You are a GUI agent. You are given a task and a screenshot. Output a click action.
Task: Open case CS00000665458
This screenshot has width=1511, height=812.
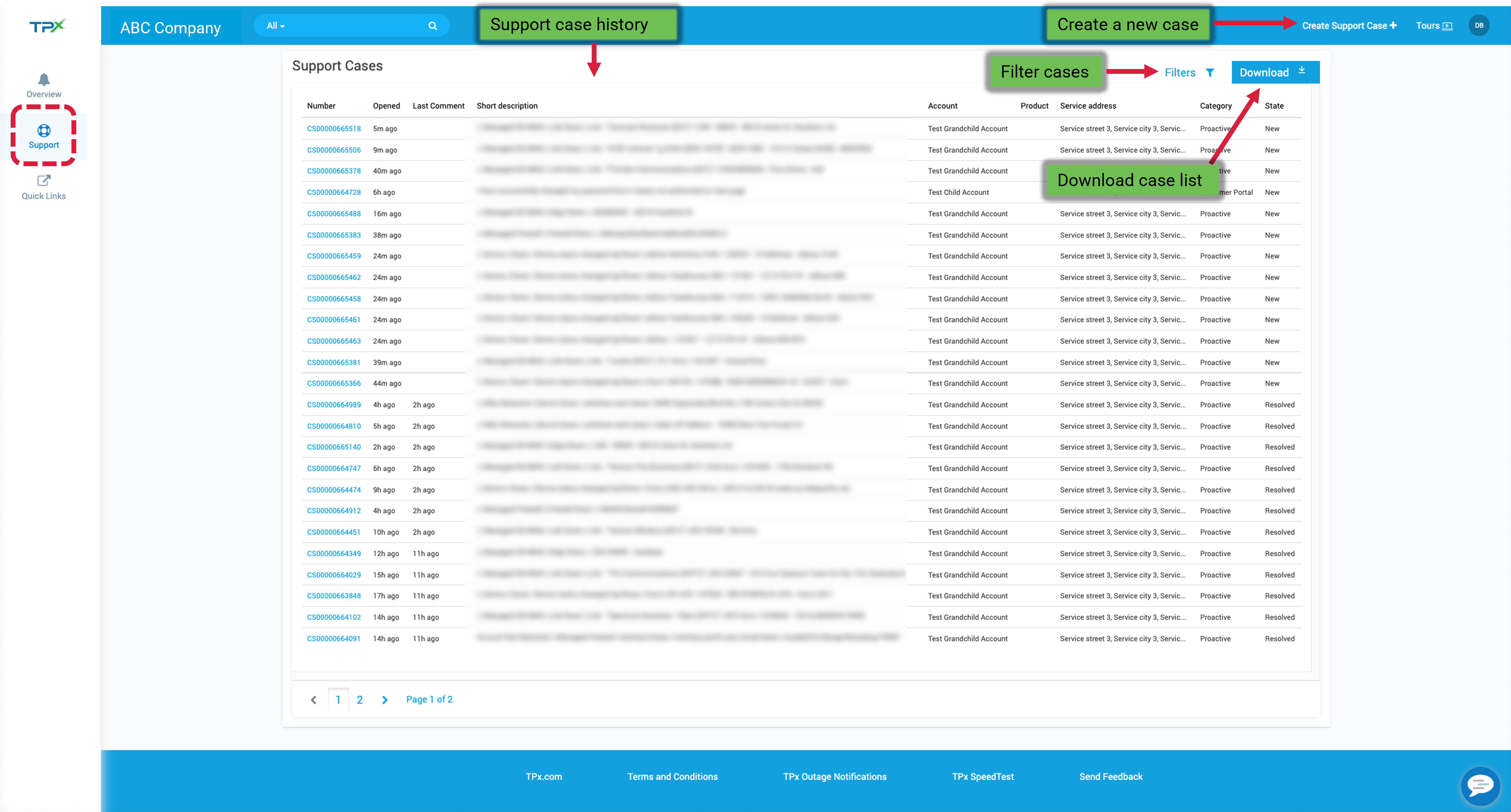click(x=334, y=298)
